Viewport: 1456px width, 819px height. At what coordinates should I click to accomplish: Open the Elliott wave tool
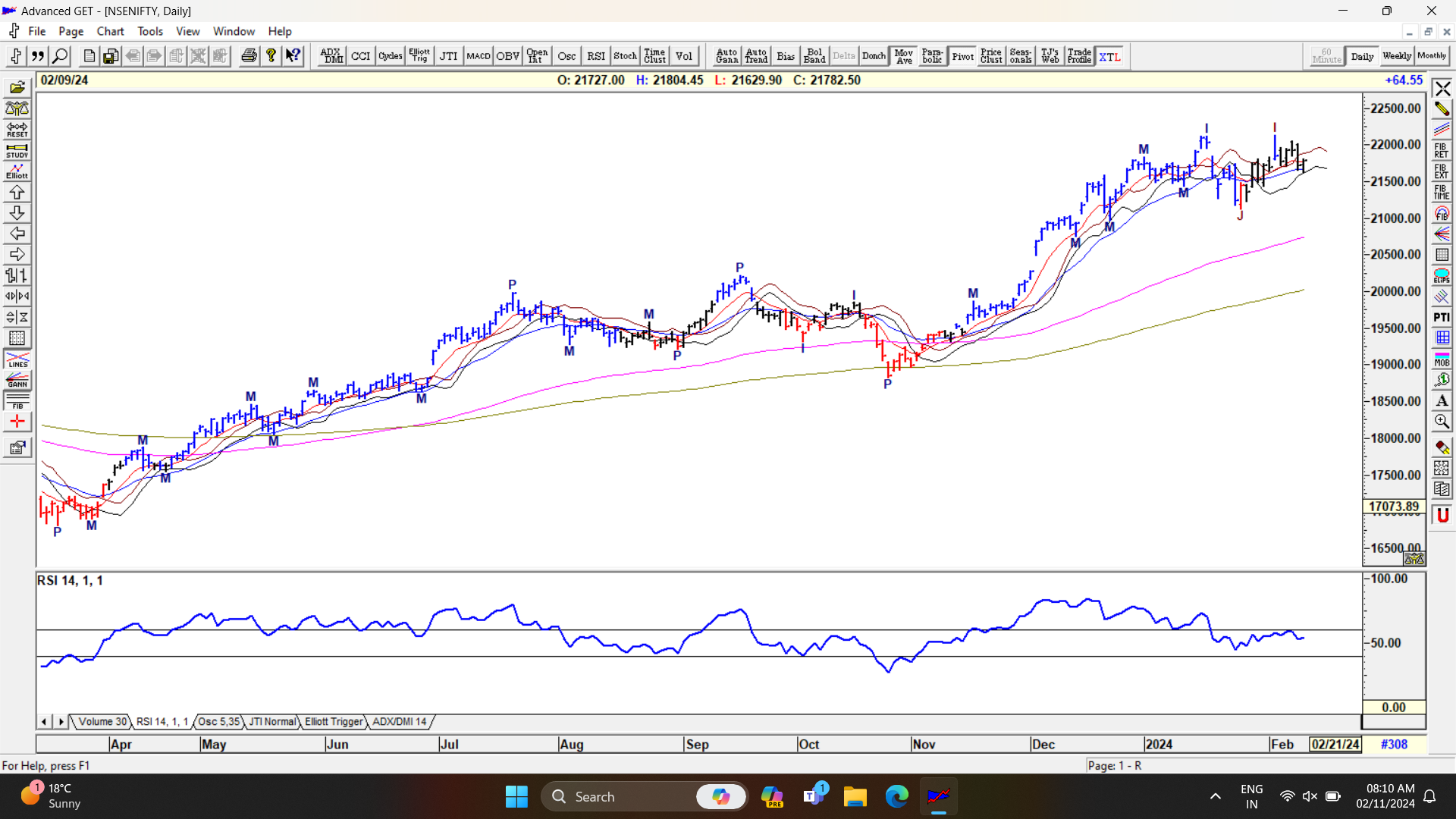click(x=17, y=171)
